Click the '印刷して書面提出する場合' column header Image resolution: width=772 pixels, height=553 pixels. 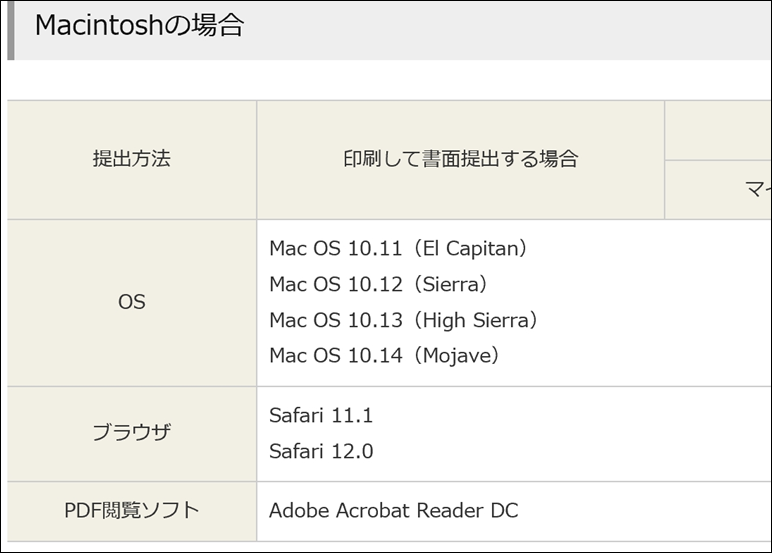460,160
